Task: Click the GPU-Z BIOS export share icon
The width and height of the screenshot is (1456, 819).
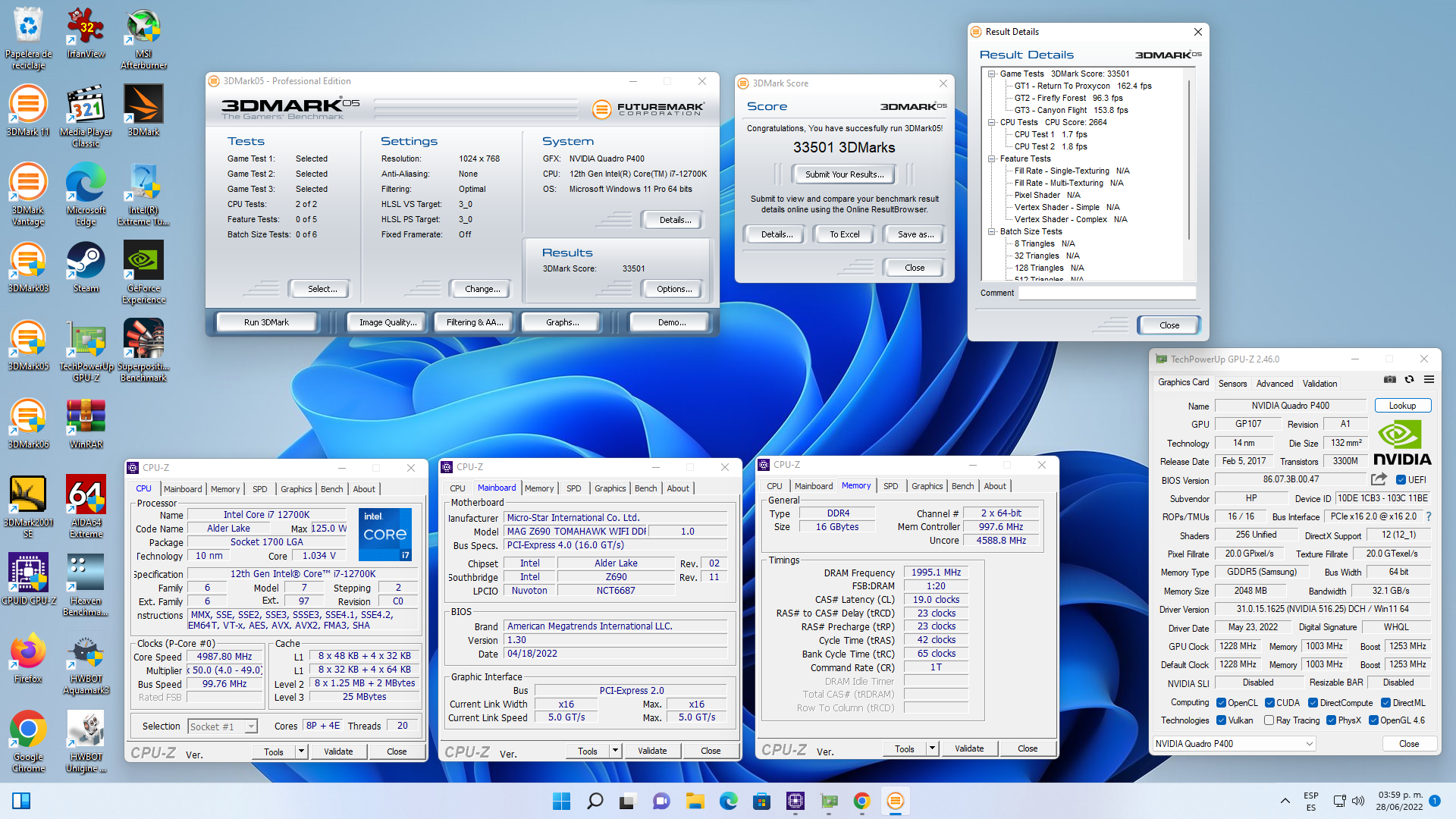Action: (x=1379, y=479)
